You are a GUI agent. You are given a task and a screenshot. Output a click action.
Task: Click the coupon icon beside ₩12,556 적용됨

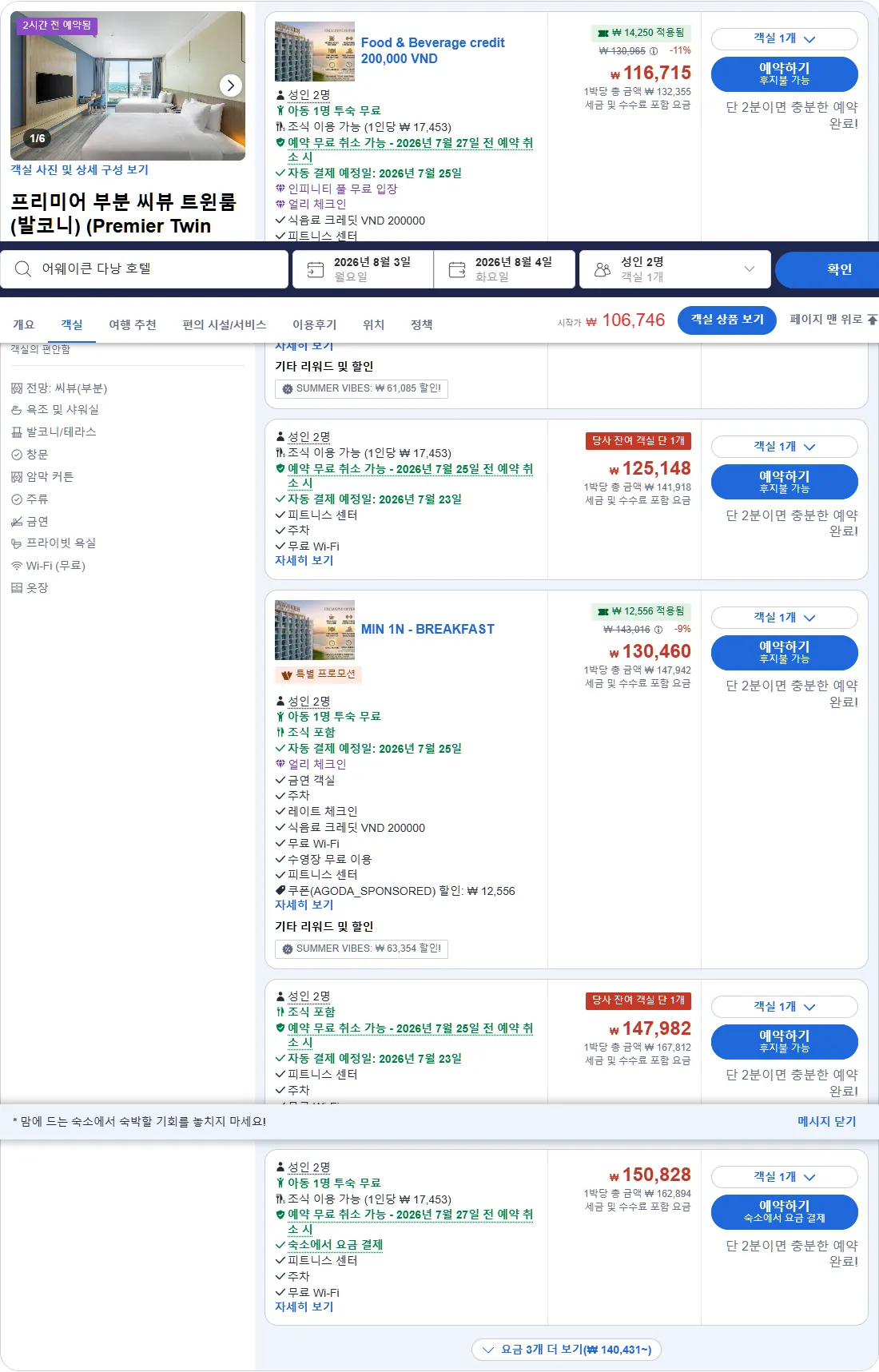click(x=603, y=612)
